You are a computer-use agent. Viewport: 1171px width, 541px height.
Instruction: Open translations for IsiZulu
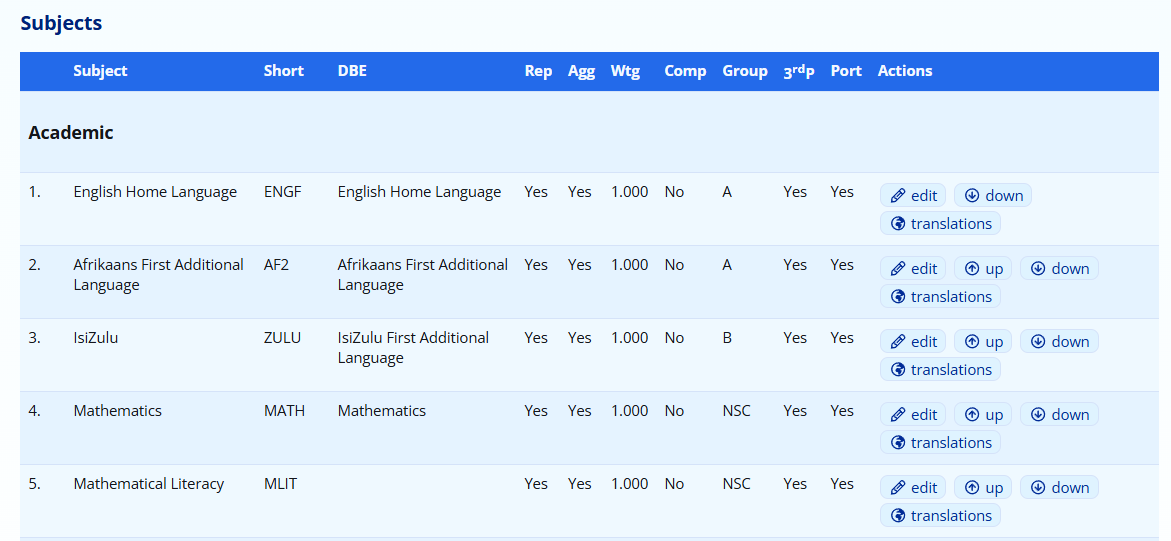tap(940, 370)
